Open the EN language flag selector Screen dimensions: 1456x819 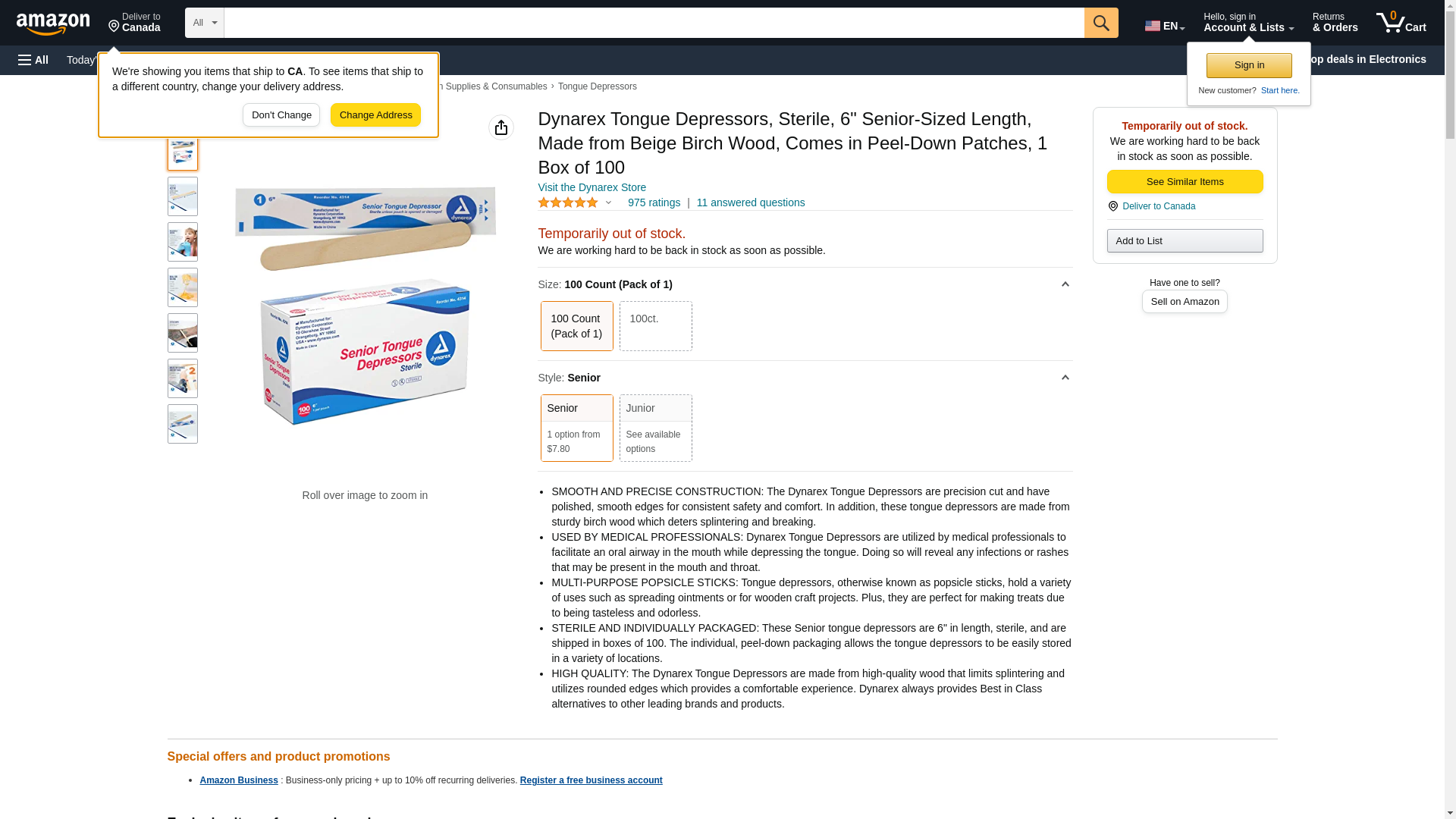[1165, 26]
